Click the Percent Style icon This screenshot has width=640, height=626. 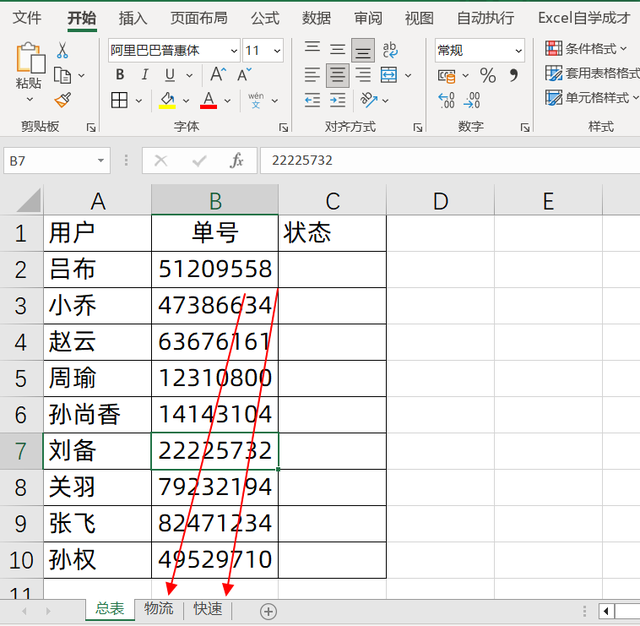[x=488, y=76]
